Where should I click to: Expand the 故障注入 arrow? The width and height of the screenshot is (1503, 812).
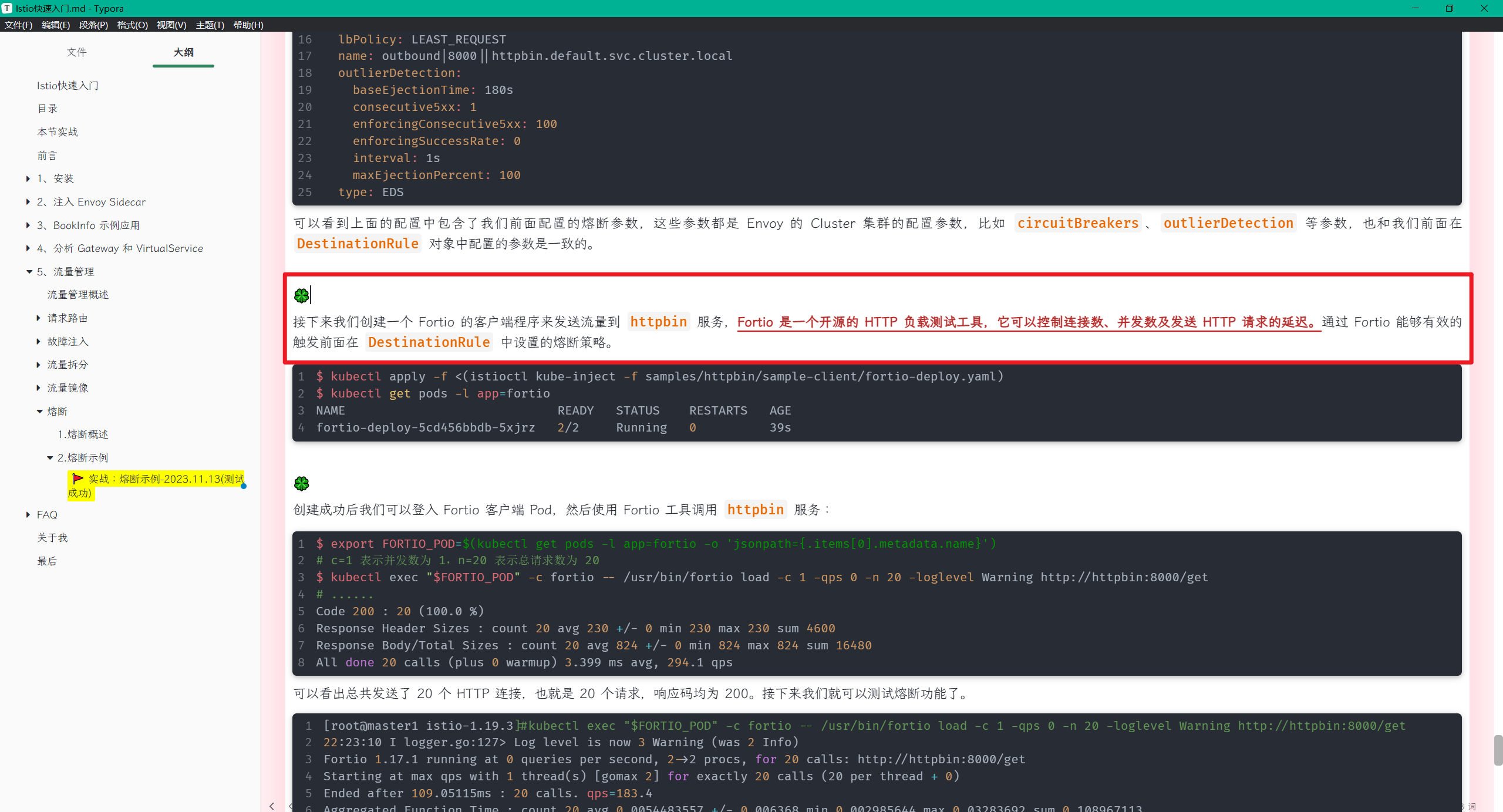(39, 342)
